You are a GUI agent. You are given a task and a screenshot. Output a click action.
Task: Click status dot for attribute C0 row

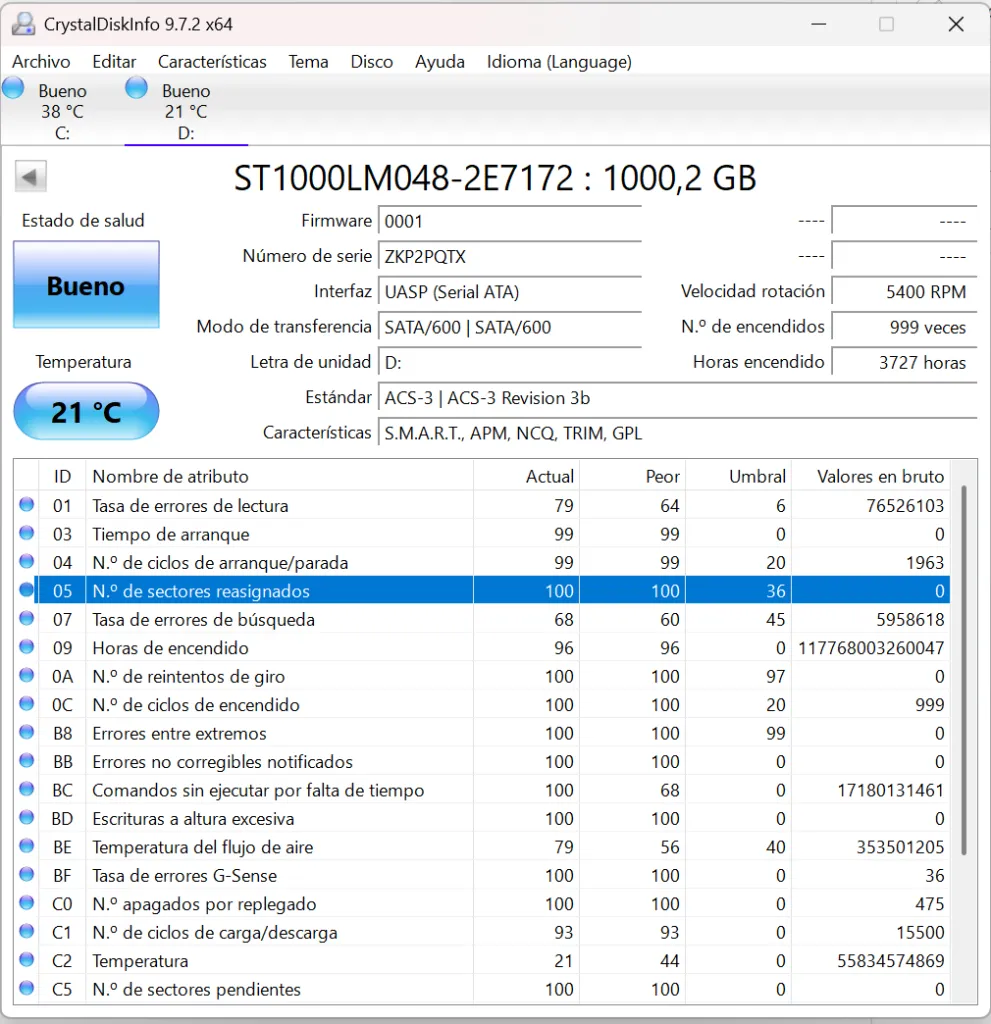click(x=27, y=903)
